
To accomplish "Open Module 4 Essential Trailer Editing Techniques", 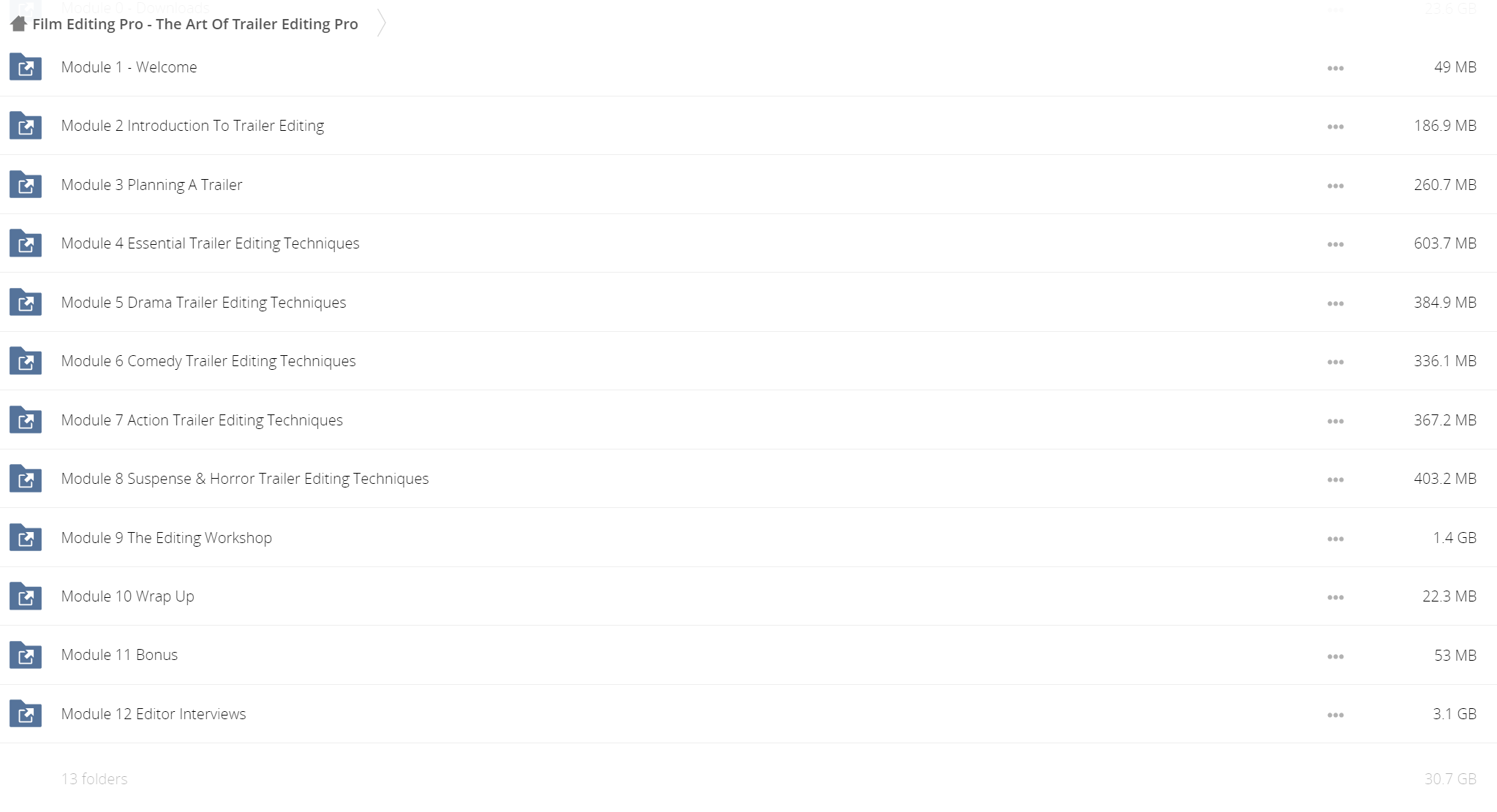I will pos(210,243).
